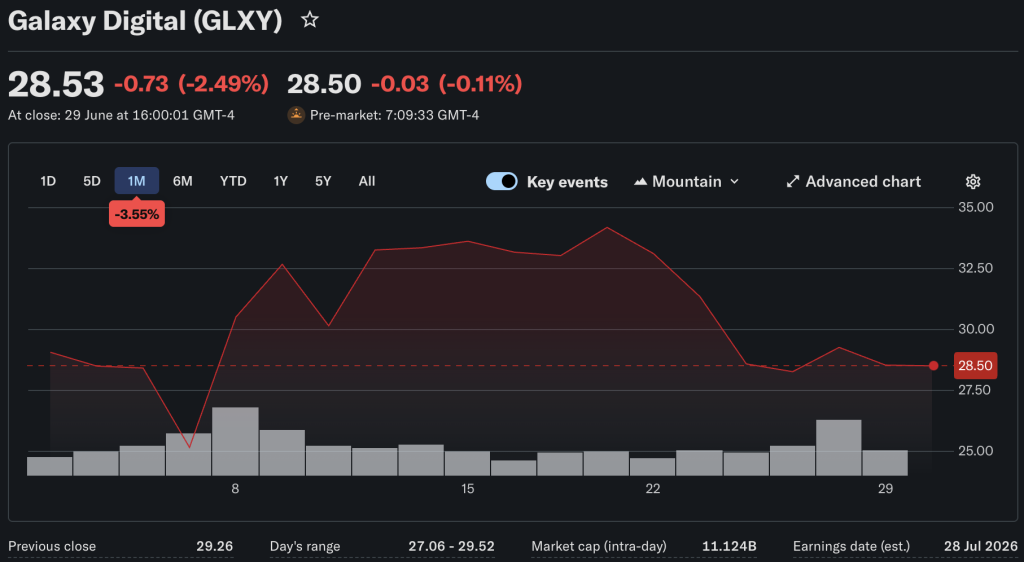Click the pre-market price 28.50 beside 28.53
This screenshot has height=562, width=1024.
coord(324,84)
